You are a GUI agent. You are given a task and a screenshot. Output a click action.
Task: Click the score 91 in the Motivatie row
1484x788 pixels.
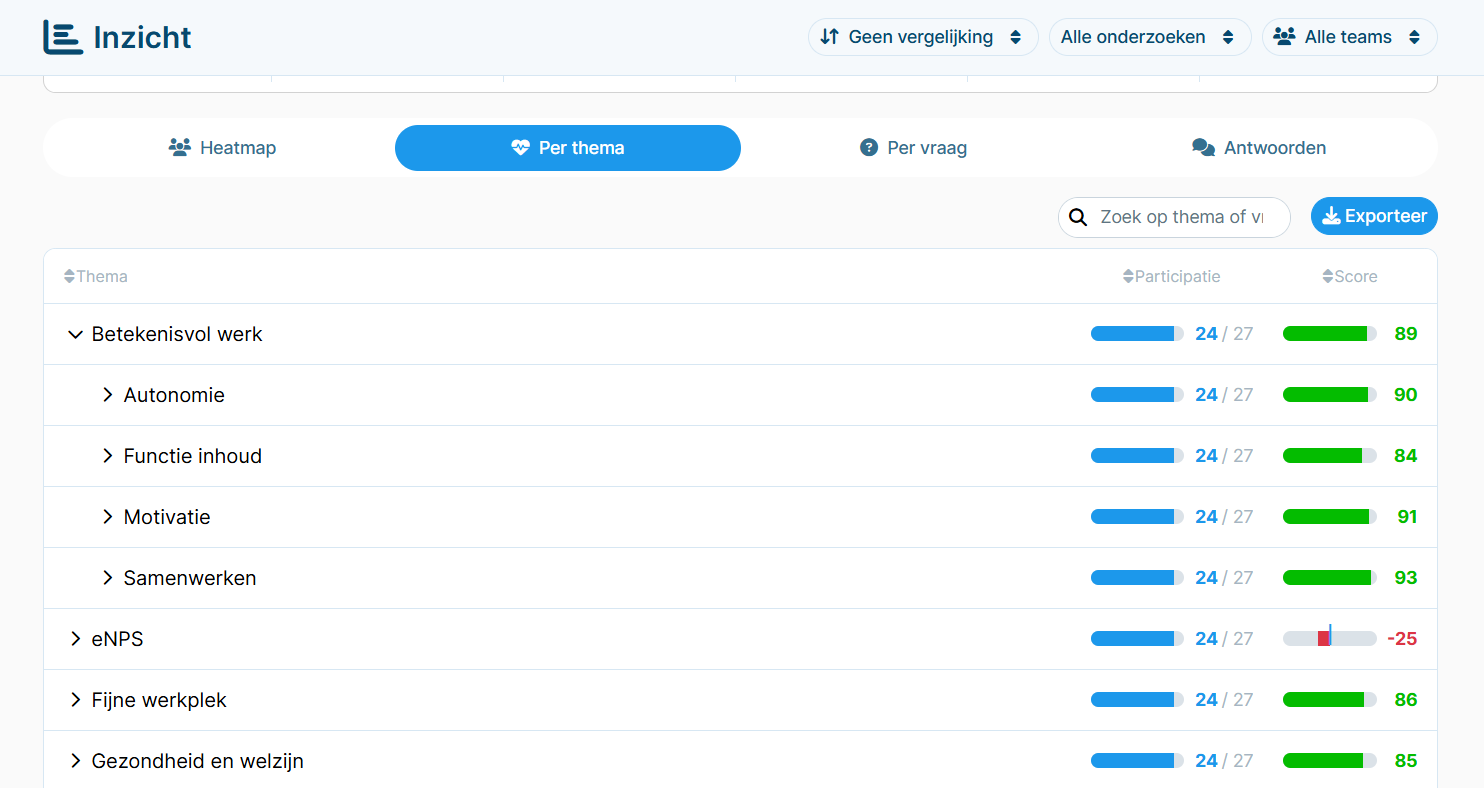(1407, 517)
